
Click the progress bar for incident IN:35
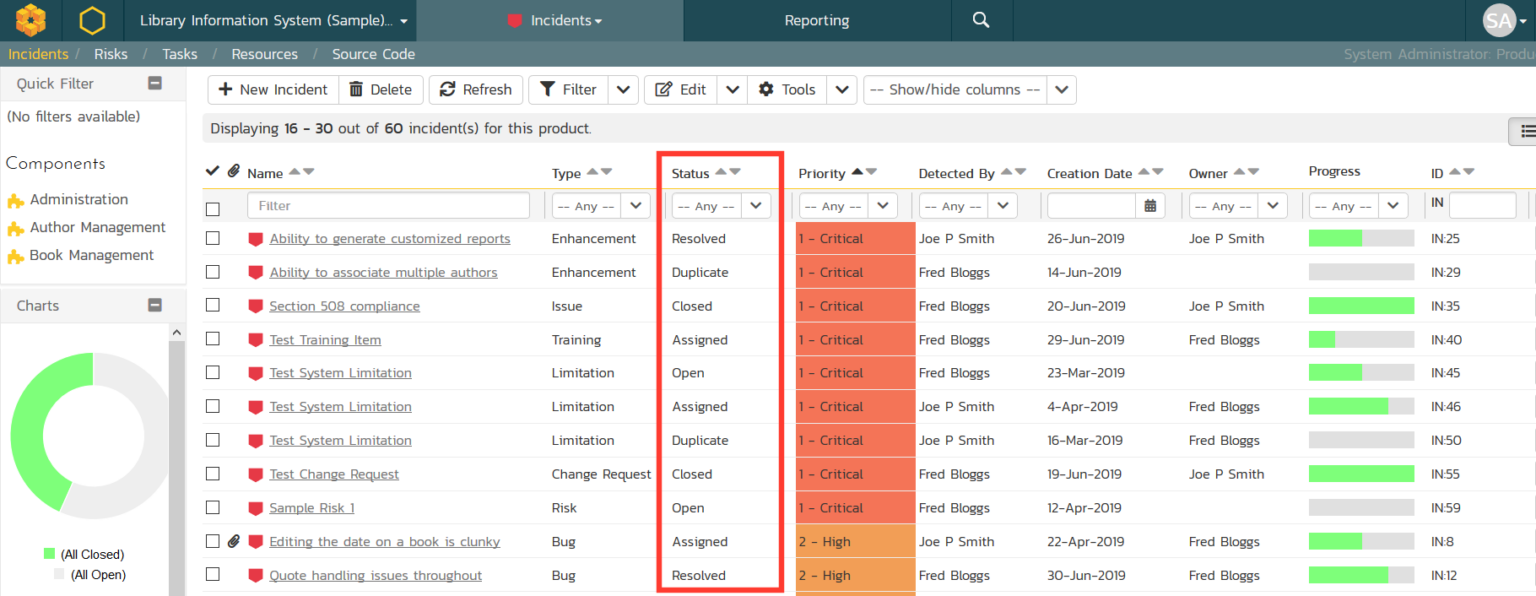point(1360,305)
